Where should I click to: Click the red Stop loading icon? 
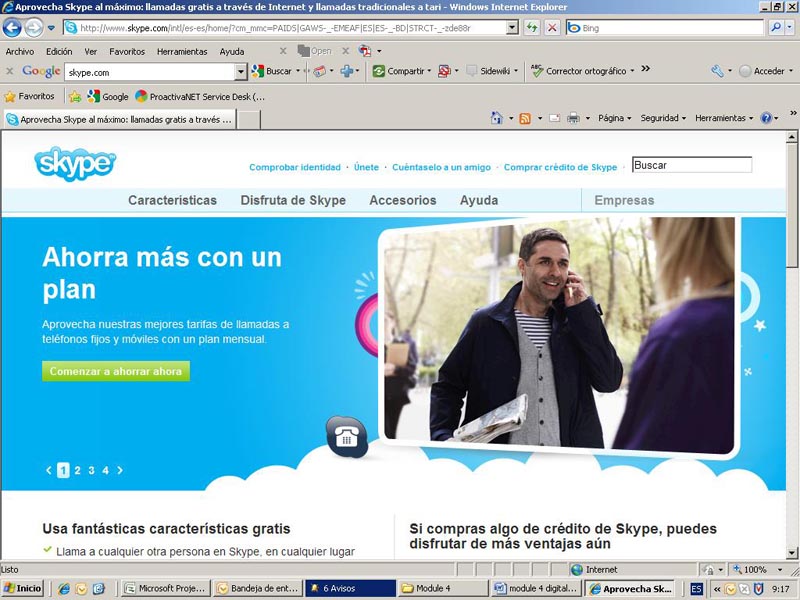tap(552, 28)
